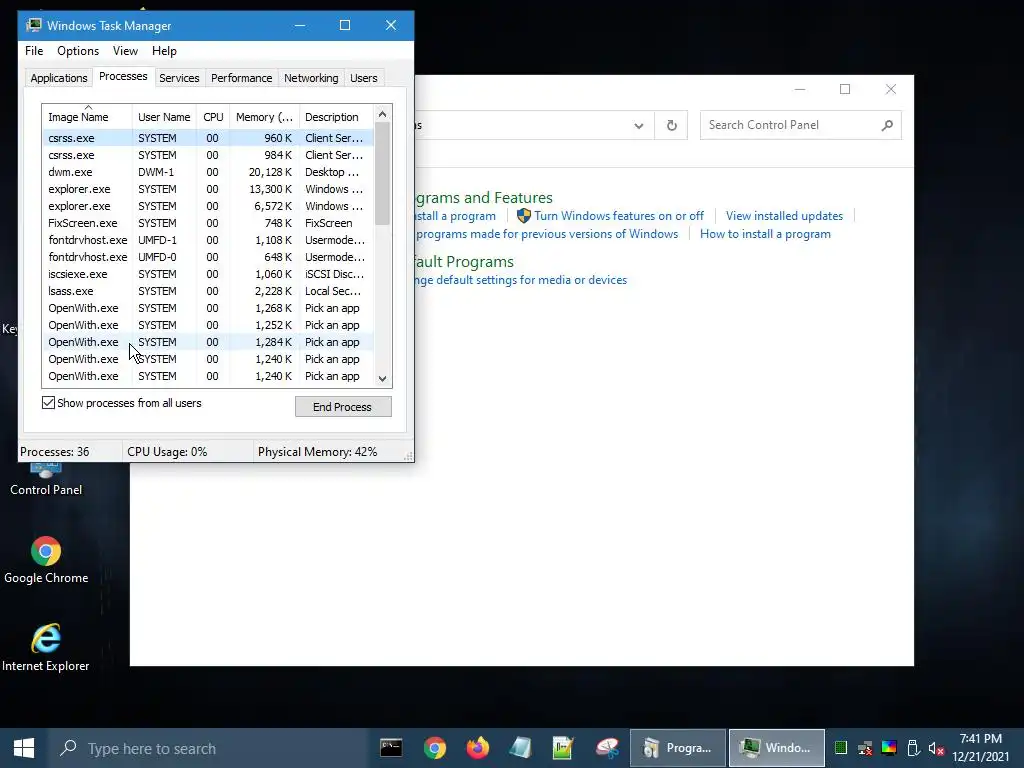Screen dimensions: 1024x768
Task: Select the FixScreen.exe process row
Action: click(208, 223)
